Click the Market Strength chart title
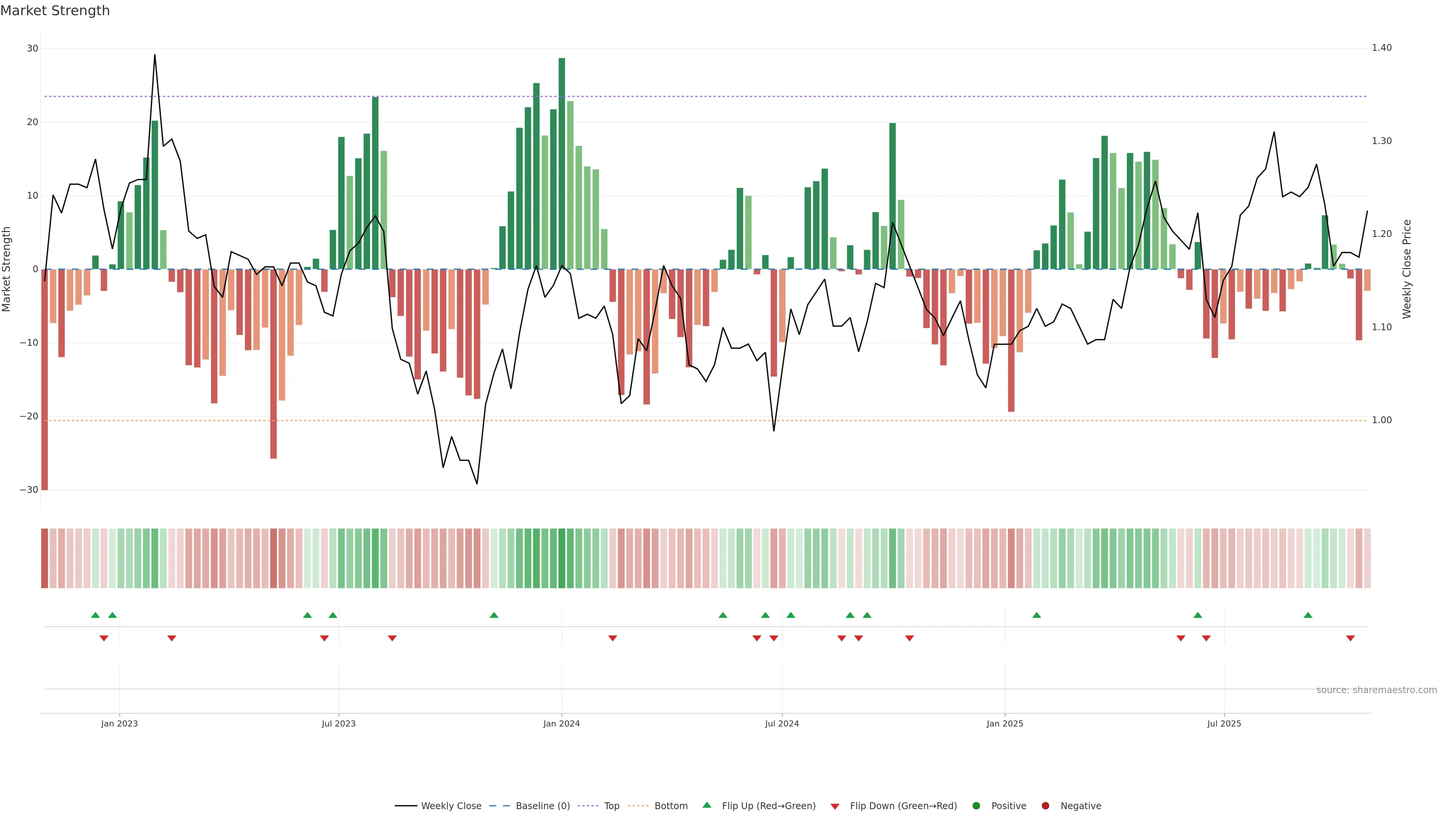 pyautogui.click(x=55, y=11)
